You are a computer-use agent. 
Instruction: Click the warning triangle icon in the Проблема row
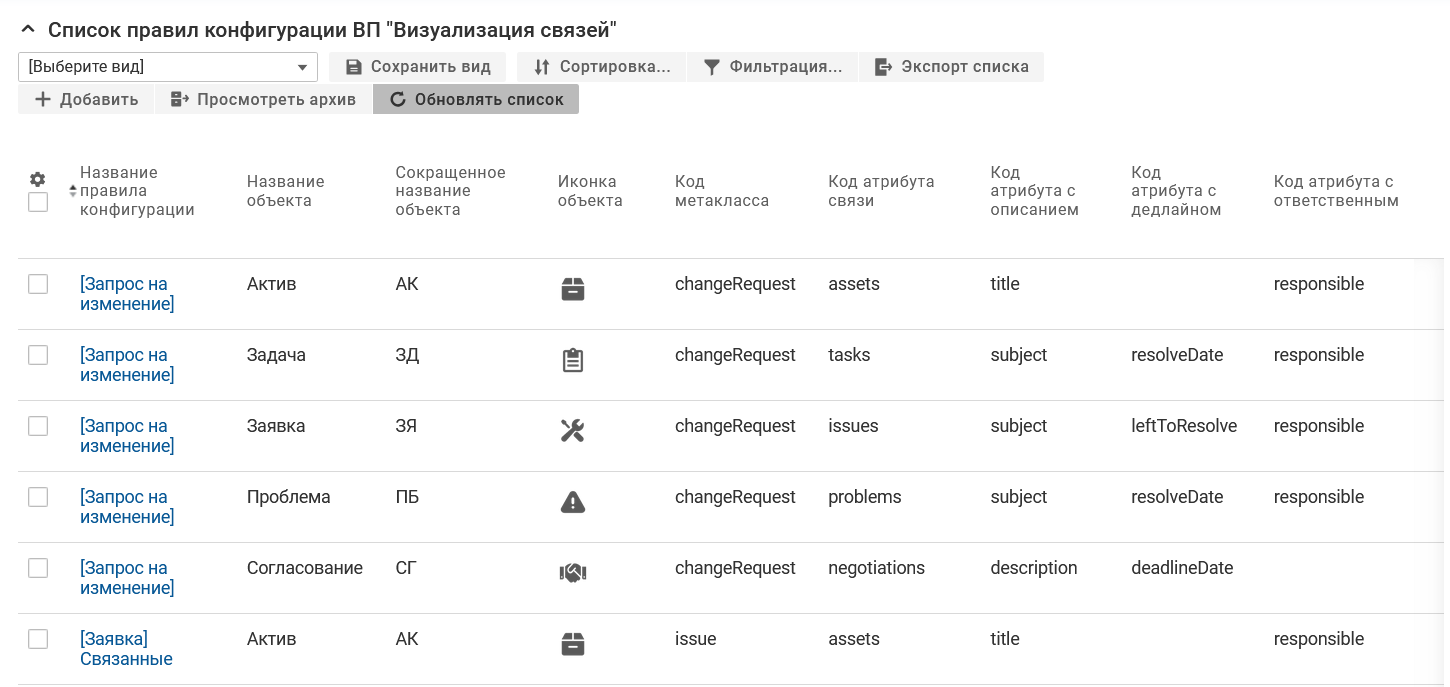pyautogui.click(x=572, y=502)
